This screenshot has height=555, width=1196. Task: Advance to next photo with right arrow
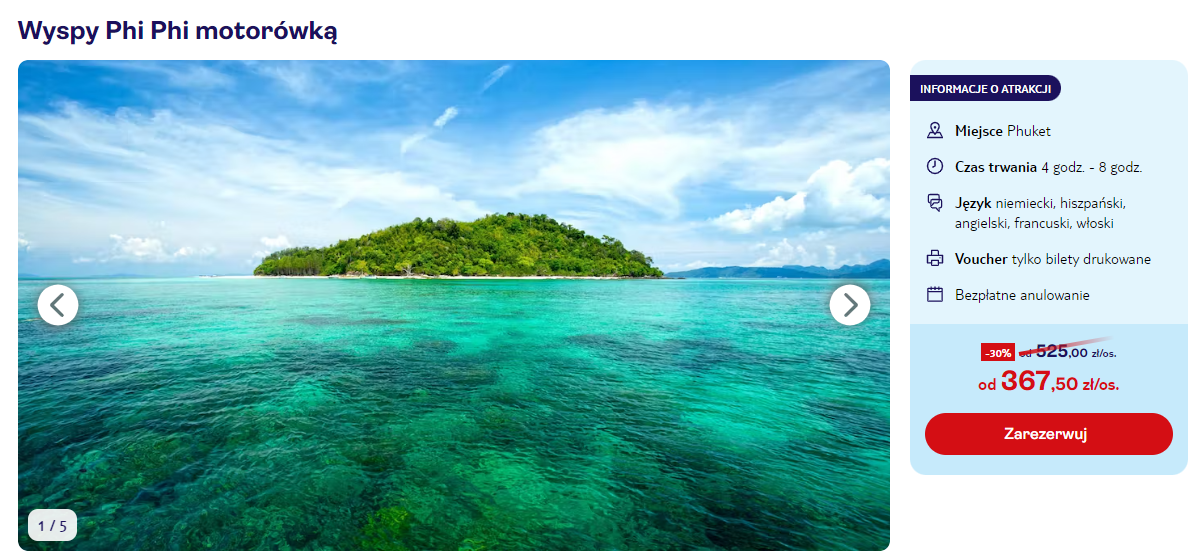[x=850, y=305]
